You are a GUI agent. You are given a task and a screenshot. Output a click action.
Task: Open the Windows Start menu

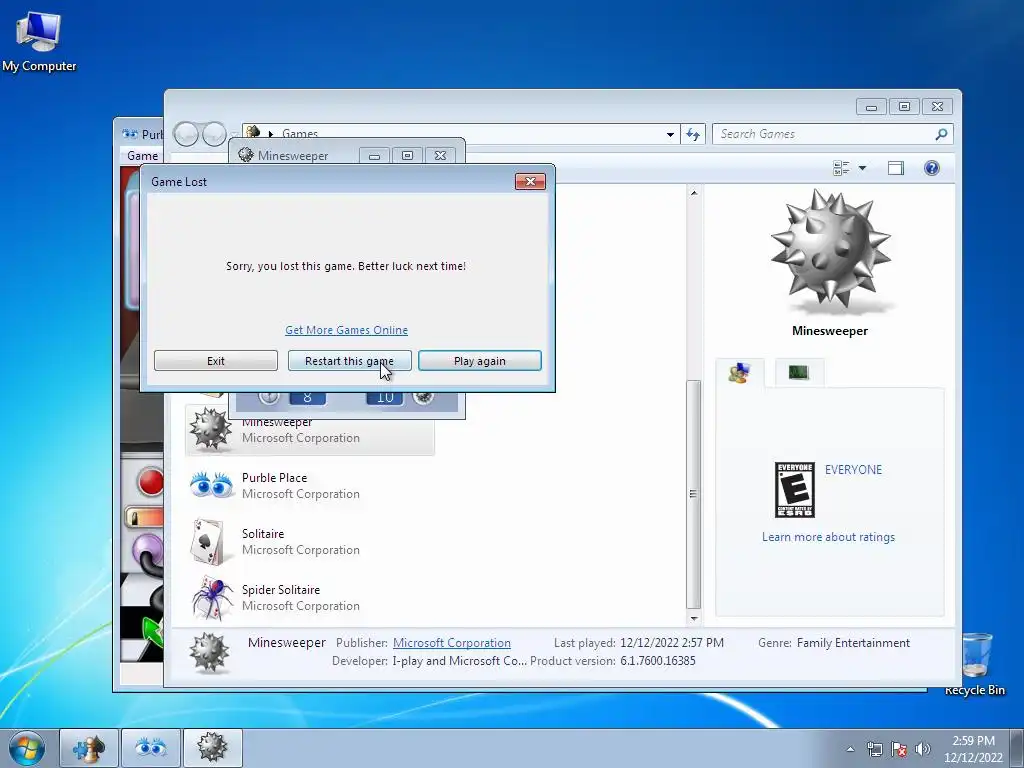tap(27, 748)
